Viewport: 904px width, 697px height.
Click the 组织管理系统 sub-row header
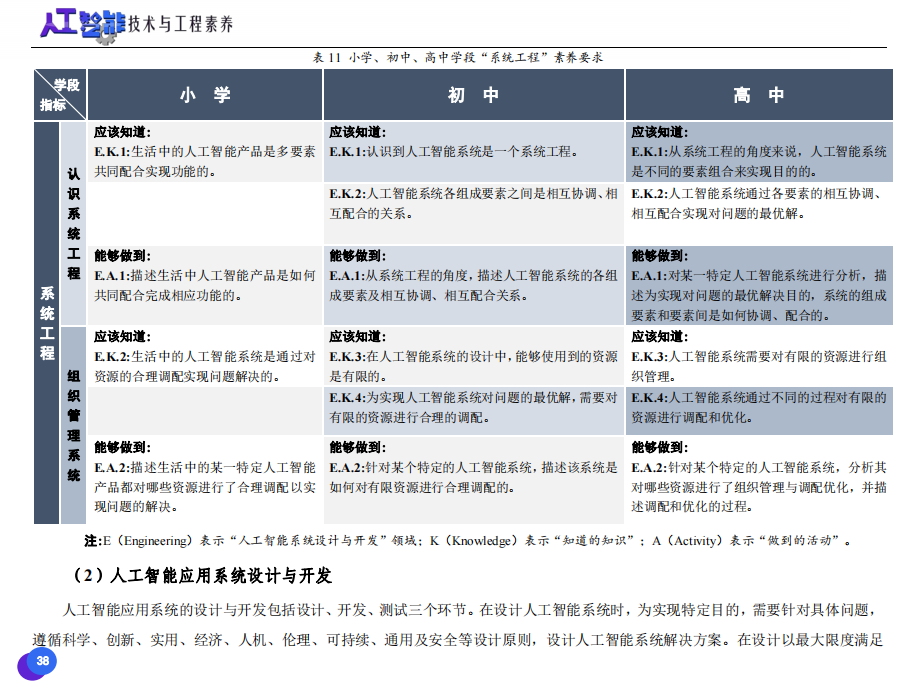74,424
